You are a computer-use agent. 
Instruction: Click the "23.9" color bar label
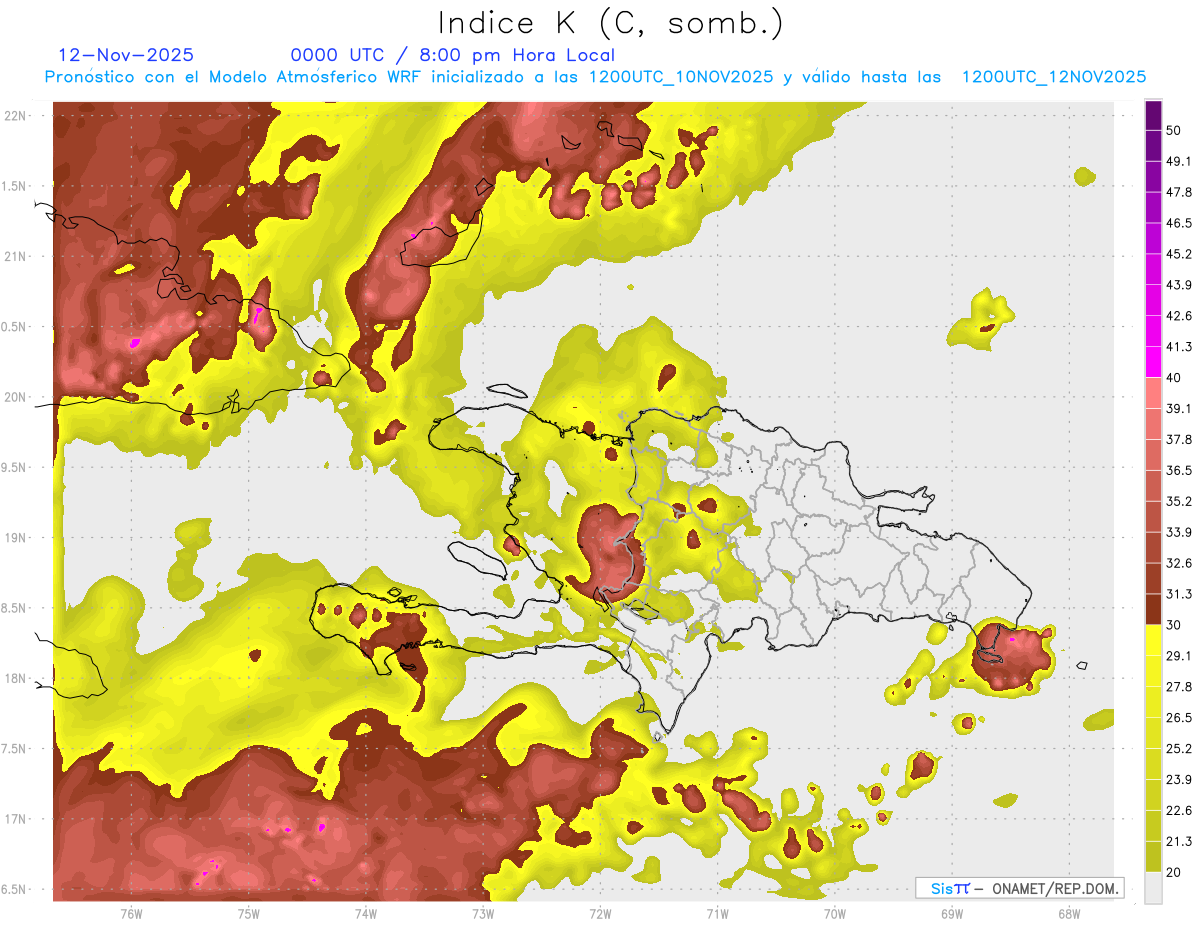coord(1179,780)
